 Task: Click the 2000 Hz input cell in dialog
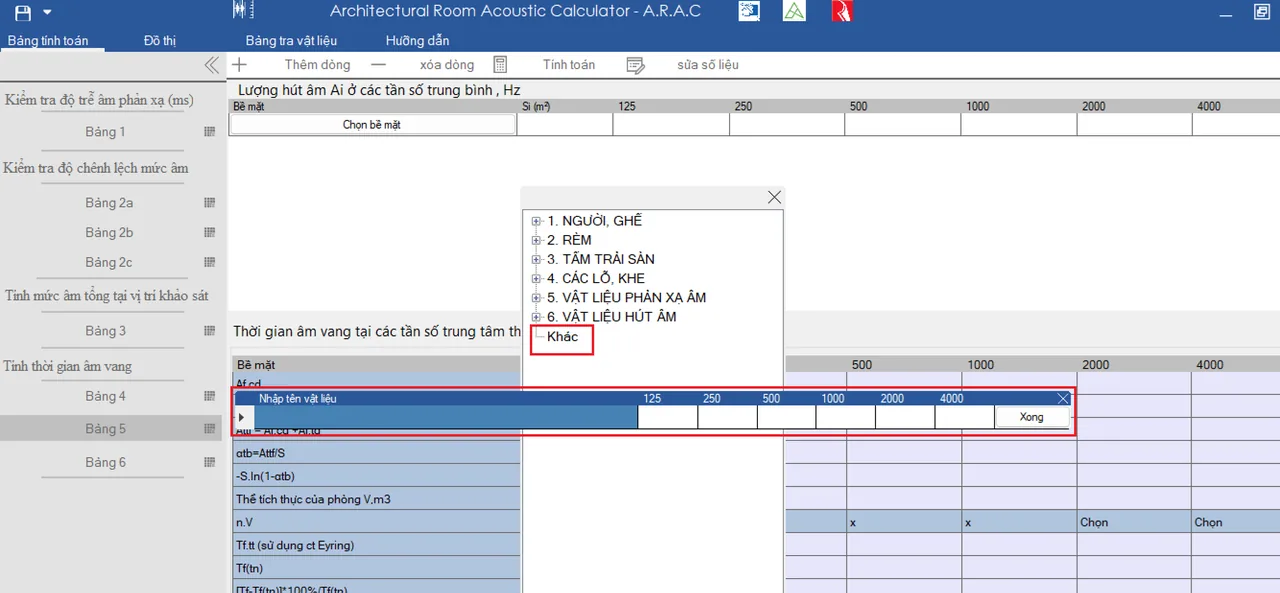905,417
